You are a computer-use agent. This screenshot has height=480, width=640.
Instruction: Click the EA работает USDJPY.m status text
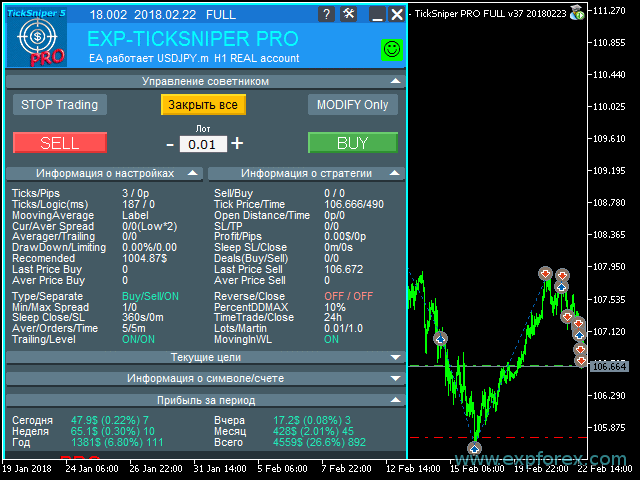pyautogui.click(x=194, y=58)
